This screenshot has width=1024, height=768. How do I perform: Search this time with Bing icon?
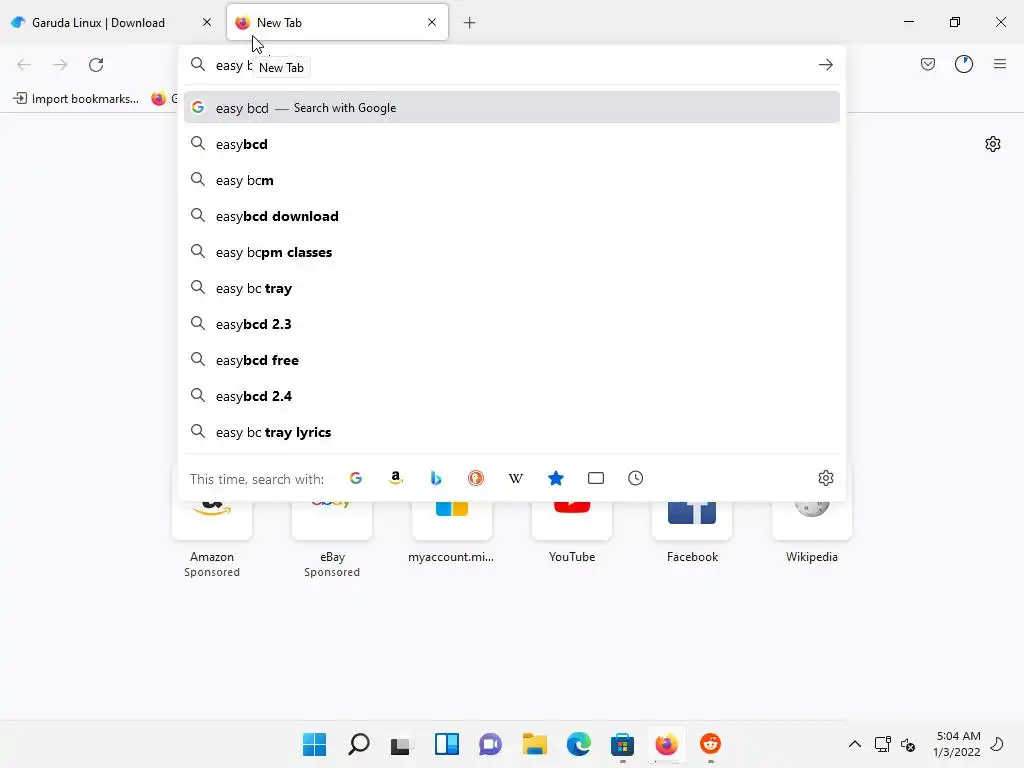click(436, 478)
